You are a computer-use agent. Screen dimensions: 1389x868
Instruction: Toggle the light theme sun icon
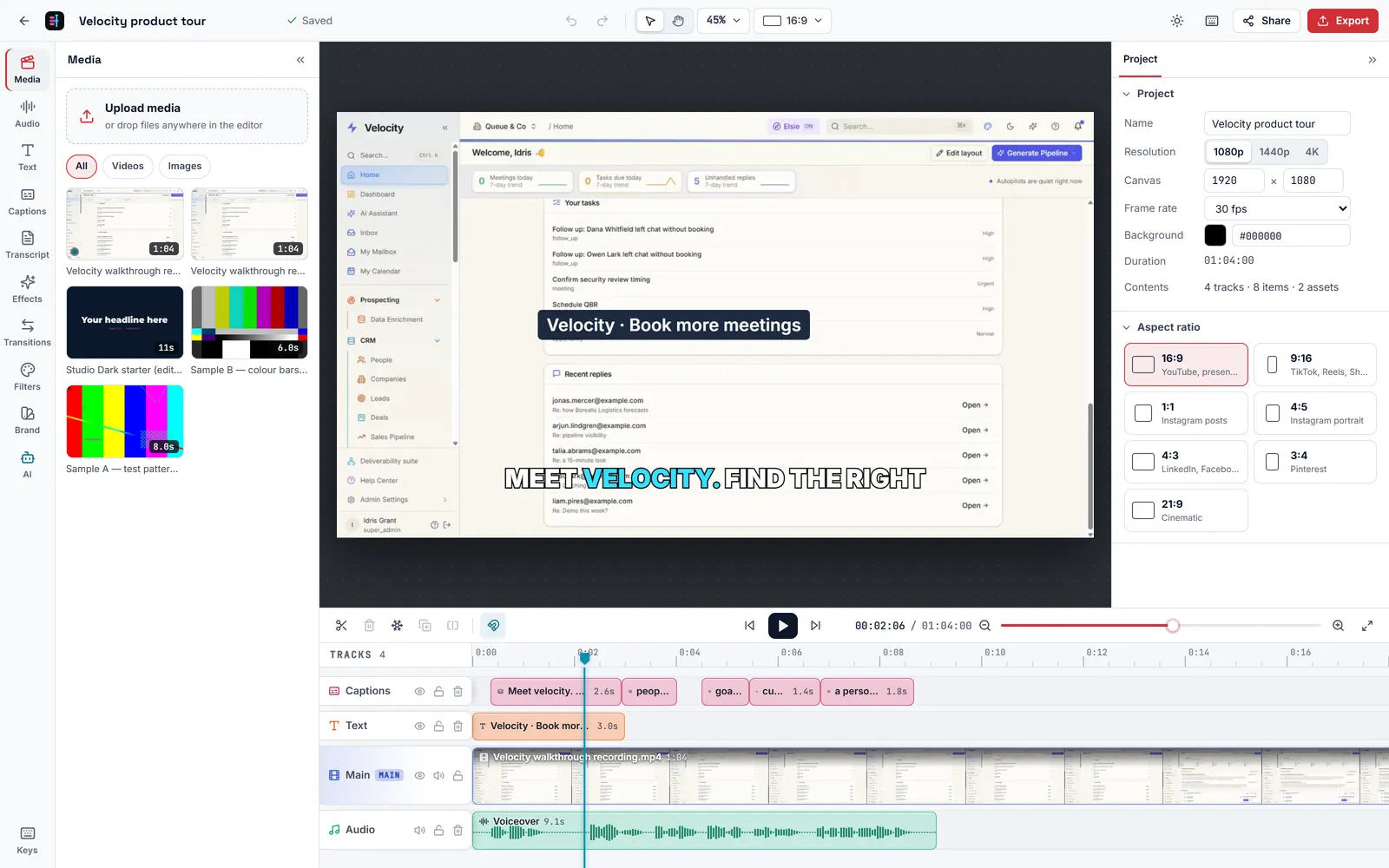tap(1177, 21)
